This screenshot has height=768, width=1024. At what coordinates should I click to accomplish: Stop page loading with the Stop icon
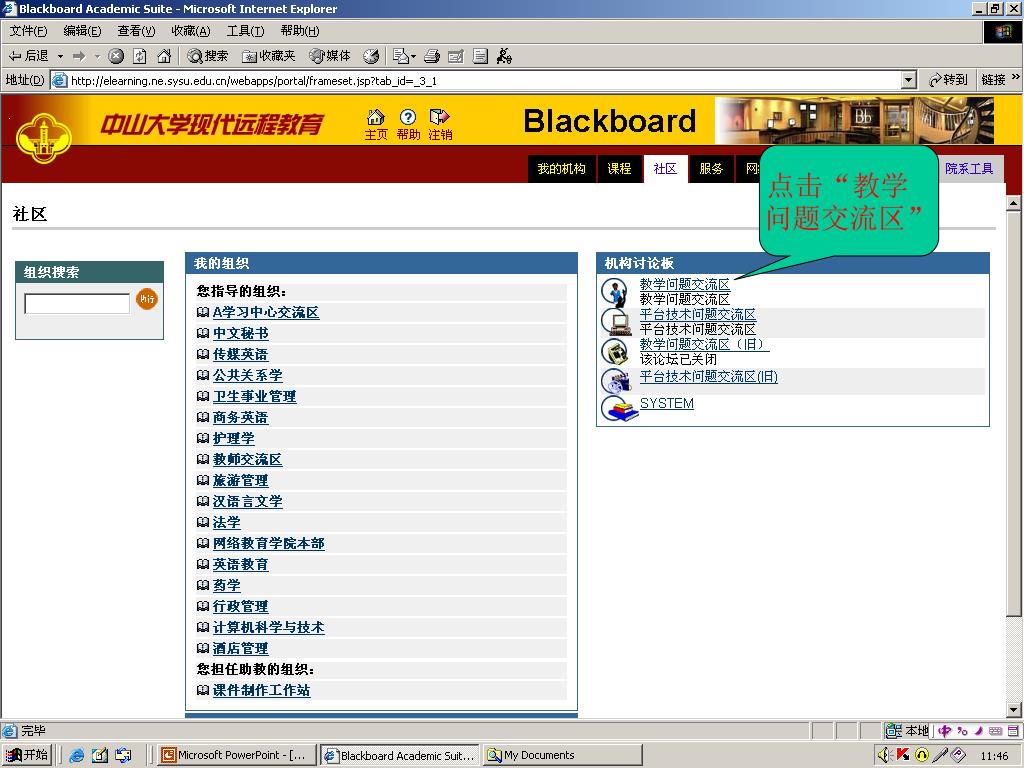(116, 56)
